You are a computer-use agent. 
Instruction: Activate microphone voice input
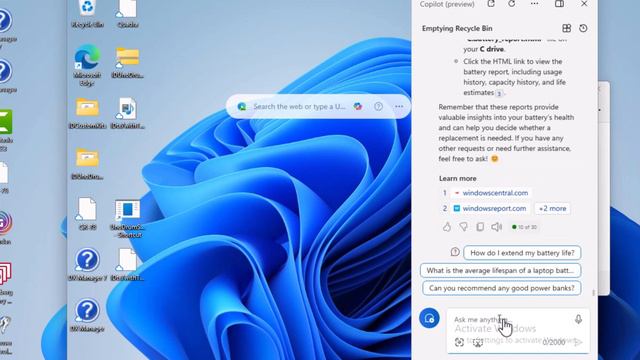coord(578,319)
